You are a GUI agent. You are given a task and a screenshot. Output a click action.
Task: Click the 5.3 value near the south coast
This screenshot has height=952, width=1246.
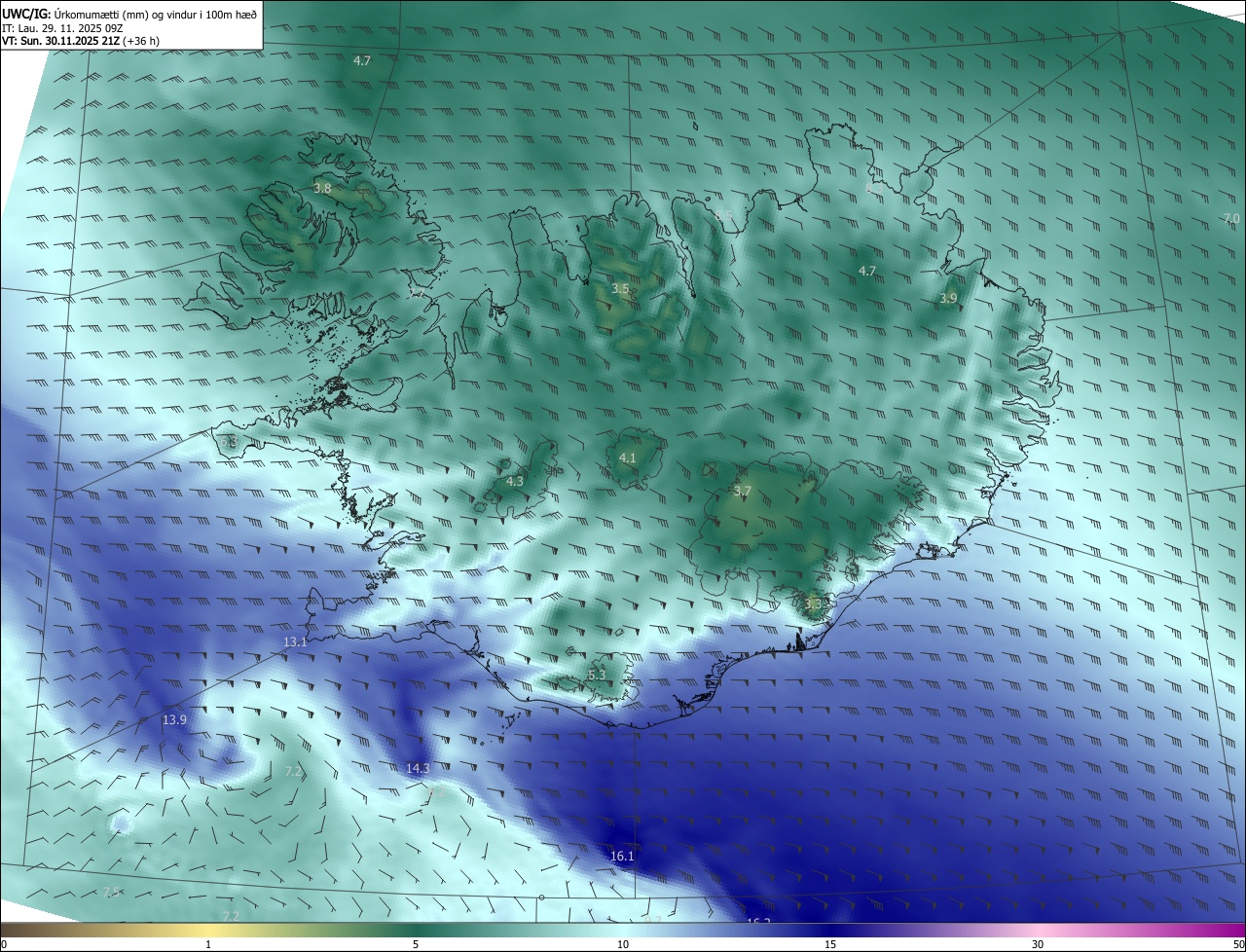coord(597,675)
